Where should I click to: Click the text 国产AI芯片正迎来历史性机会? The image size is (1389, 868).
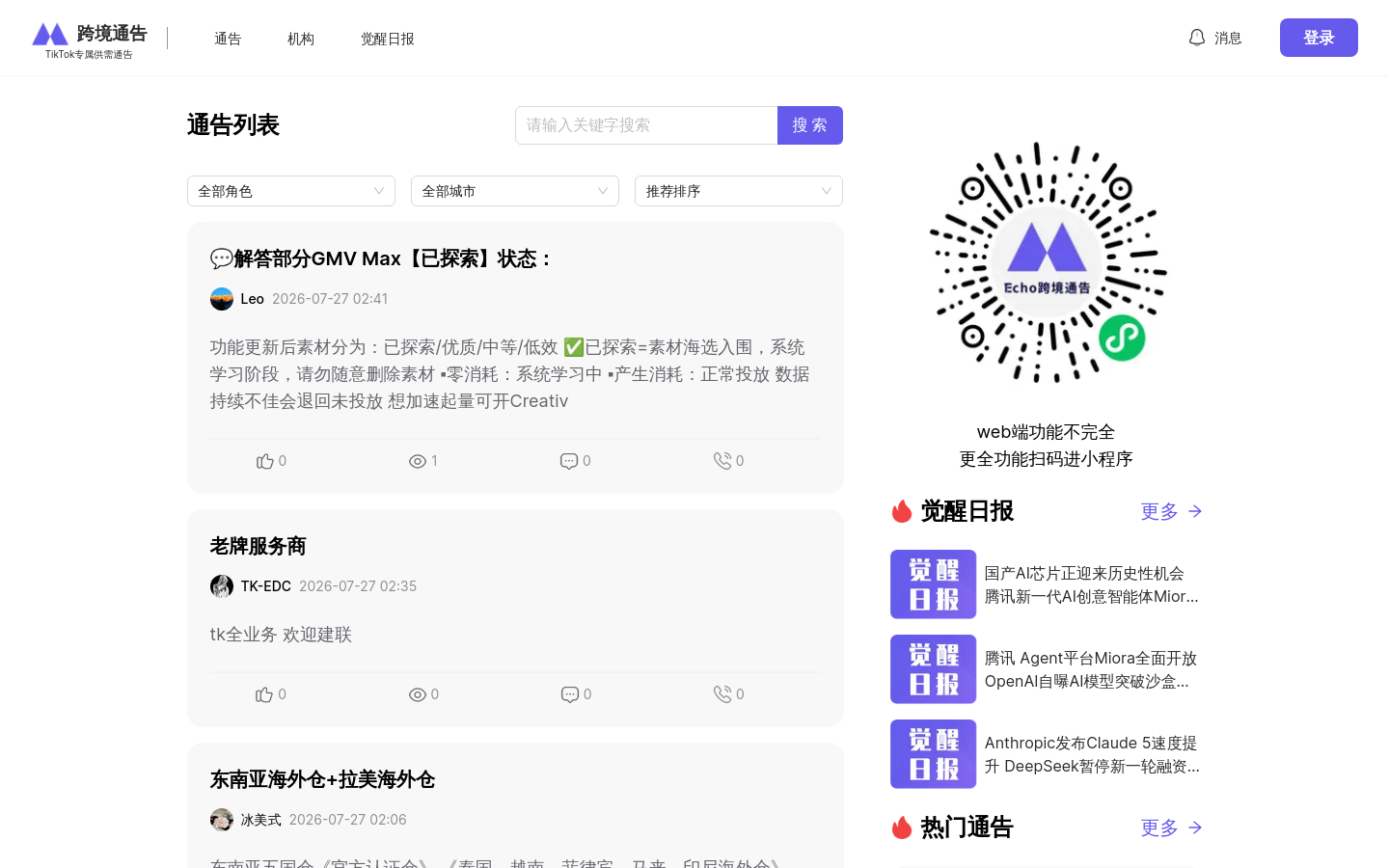tap(1084, 574)
